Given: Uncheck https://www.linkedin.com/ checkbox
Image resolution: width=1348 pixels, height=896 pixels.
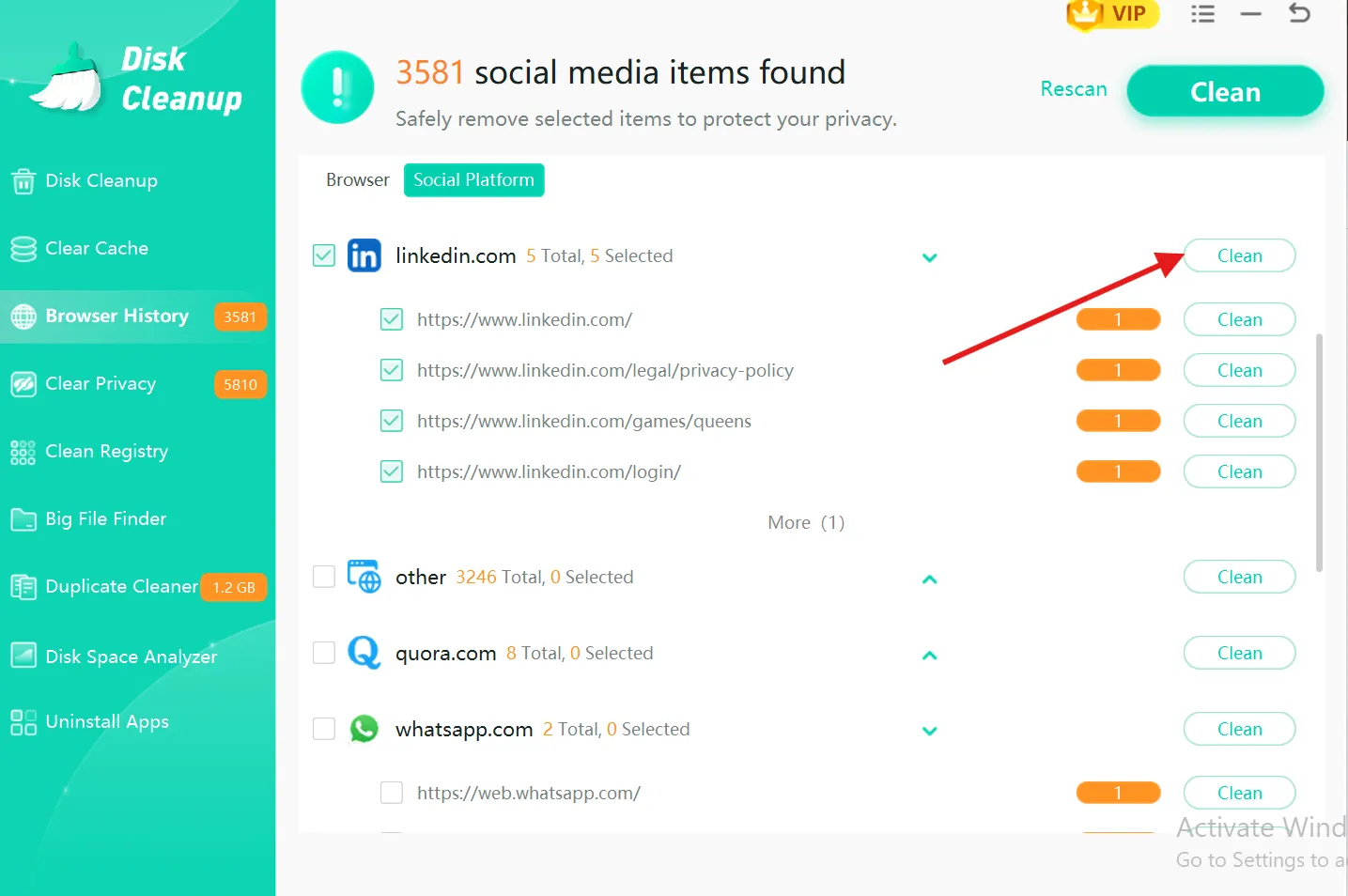Looking at the screenshot, I should click(x=392, y=319).
